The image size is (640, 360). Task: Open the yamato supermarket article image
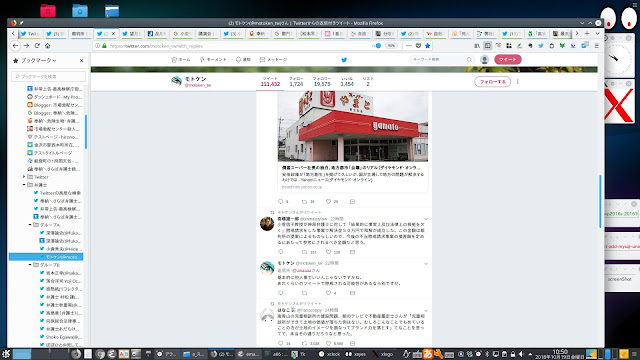353,127
